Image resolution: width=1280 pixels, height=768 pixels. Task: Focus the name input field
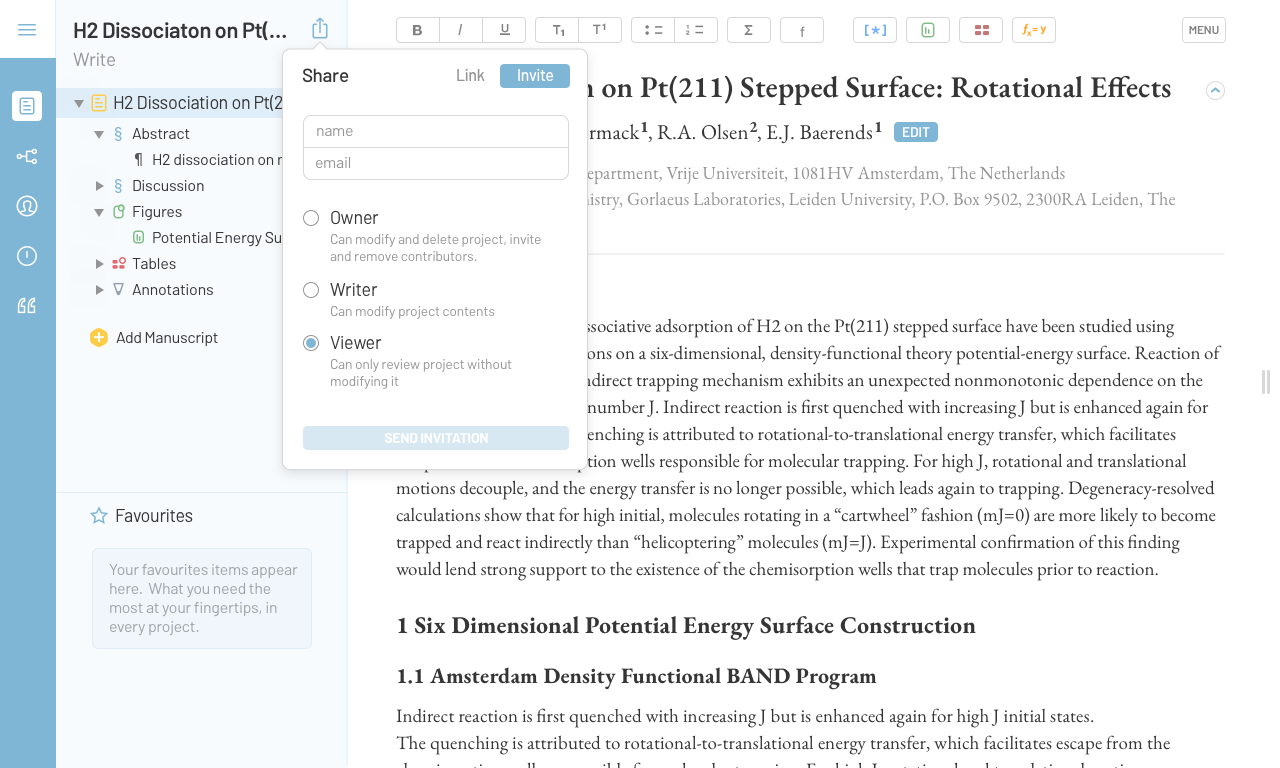pos(436,131)
